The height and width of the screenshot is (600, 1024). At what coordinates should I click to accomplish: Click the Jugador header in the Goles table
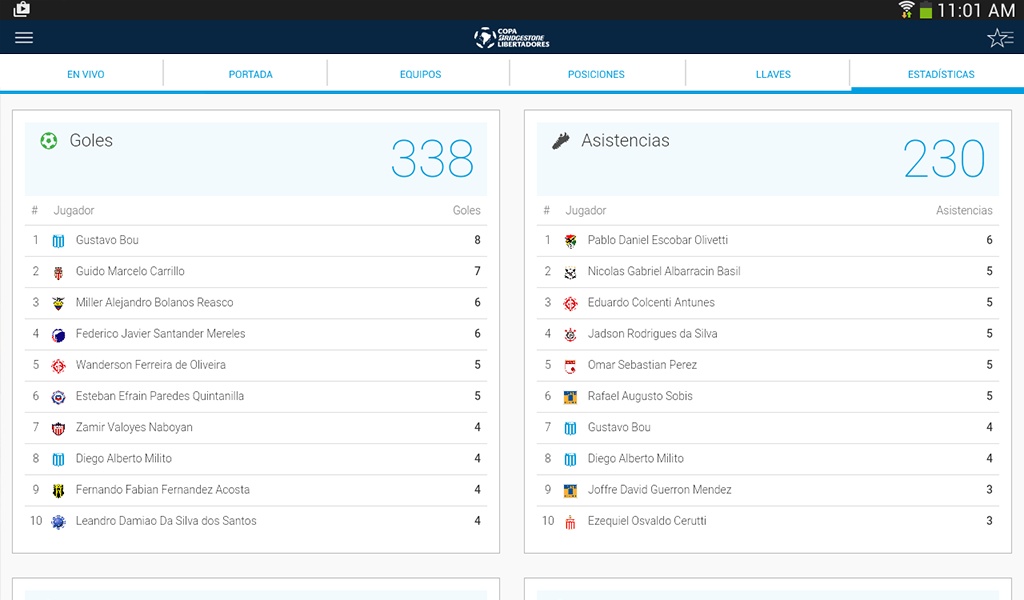click(x=74, y=210)
